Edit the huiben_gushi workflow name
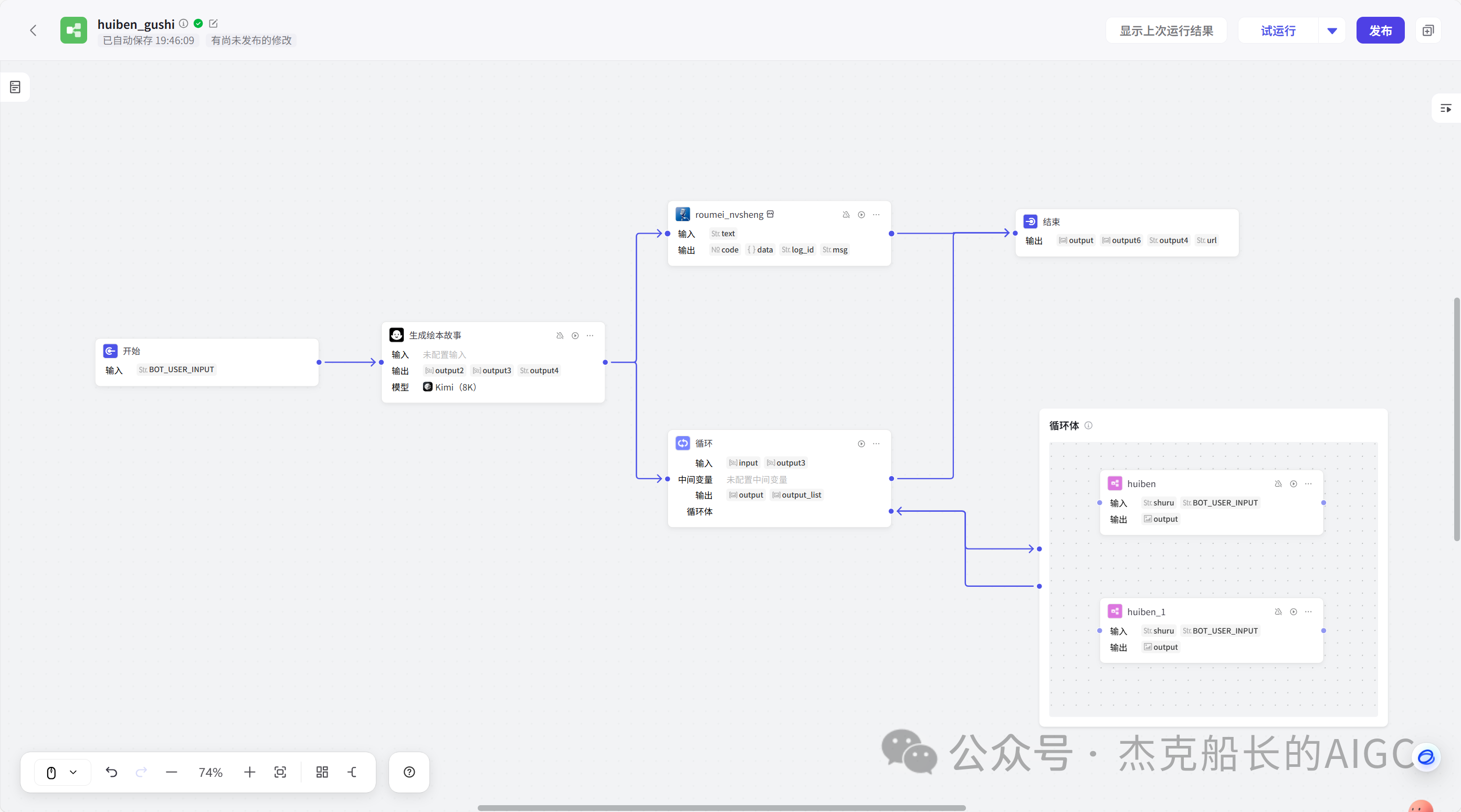Screen dimensions: 1461x812 click(213, 23)
